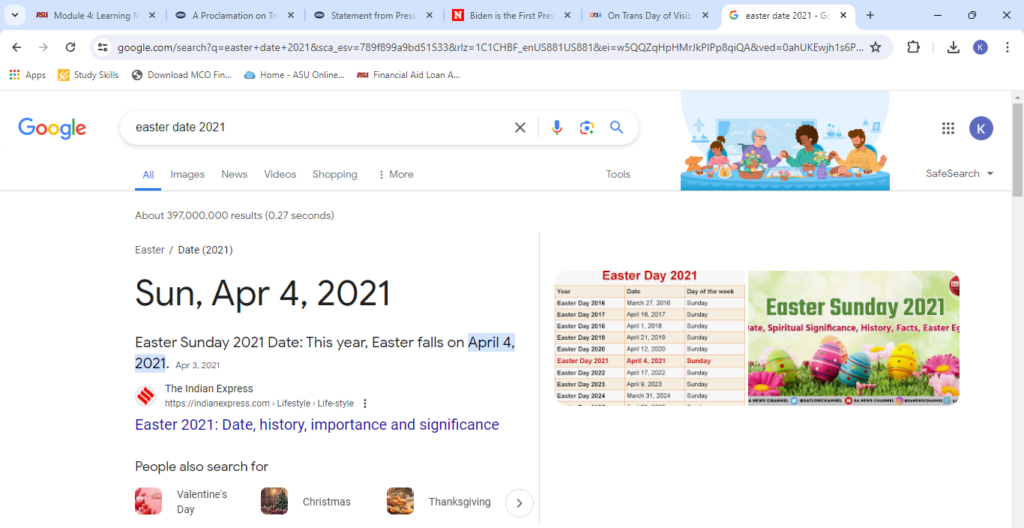Viewport: 1024px width, 528px height.
Task: Open Easter 2021: Date, history article link
Action: click(317, 425)
